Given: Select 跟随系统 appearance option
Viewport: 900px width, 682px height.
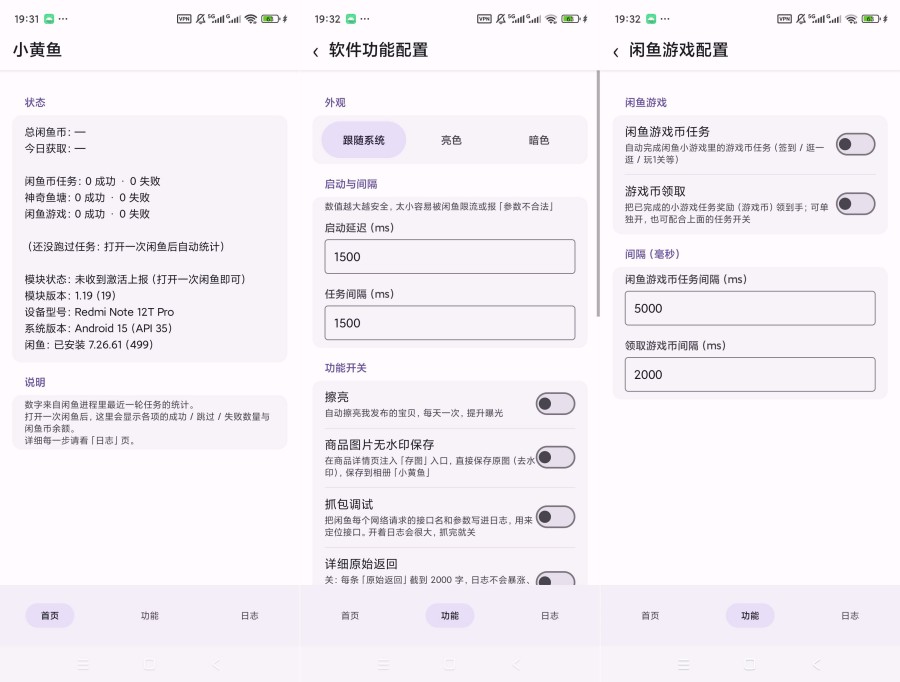Looking at the screenshot, I should tap(363, 140).
